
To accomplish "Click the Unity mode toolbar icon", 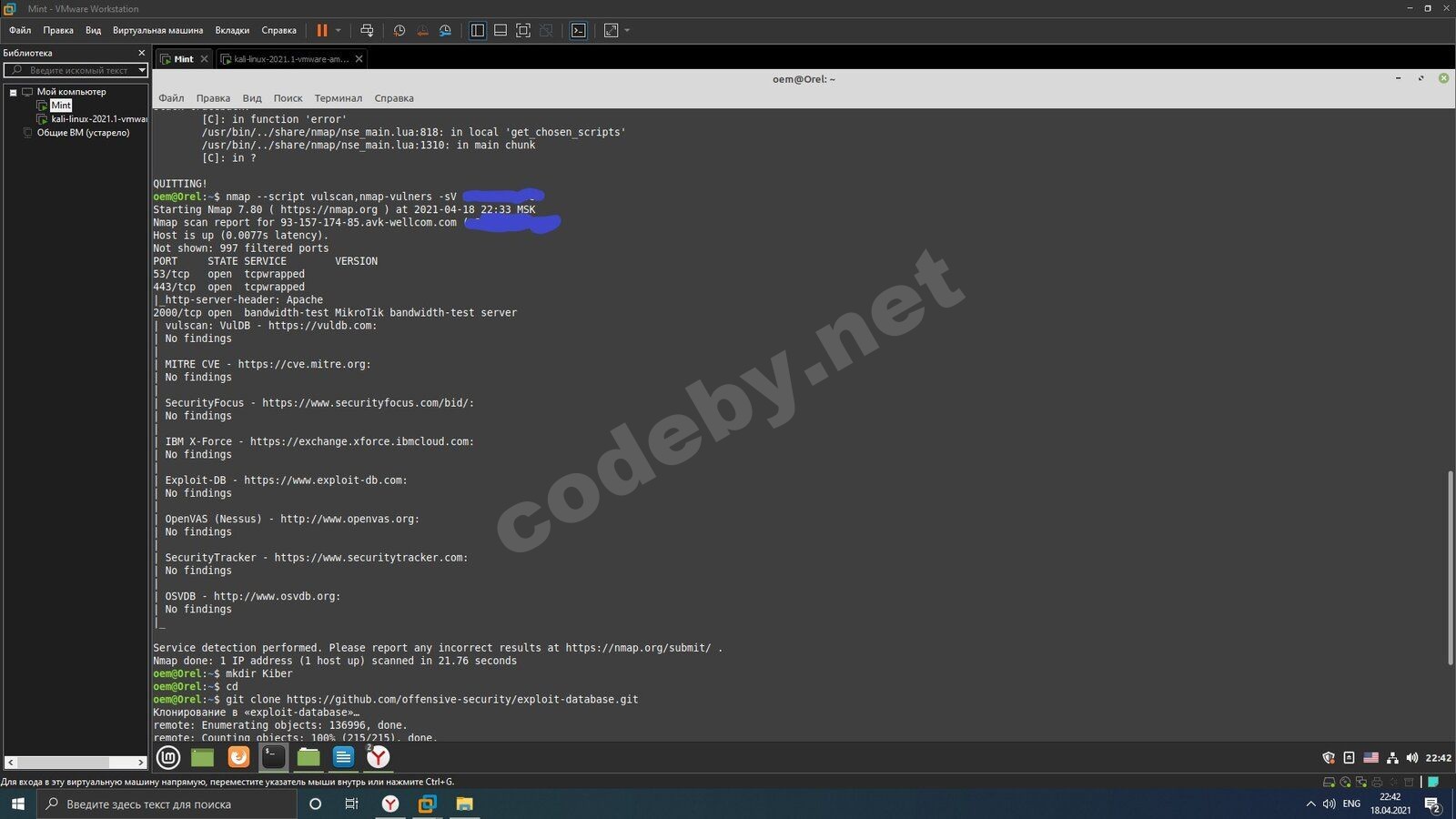I will 546,30.
